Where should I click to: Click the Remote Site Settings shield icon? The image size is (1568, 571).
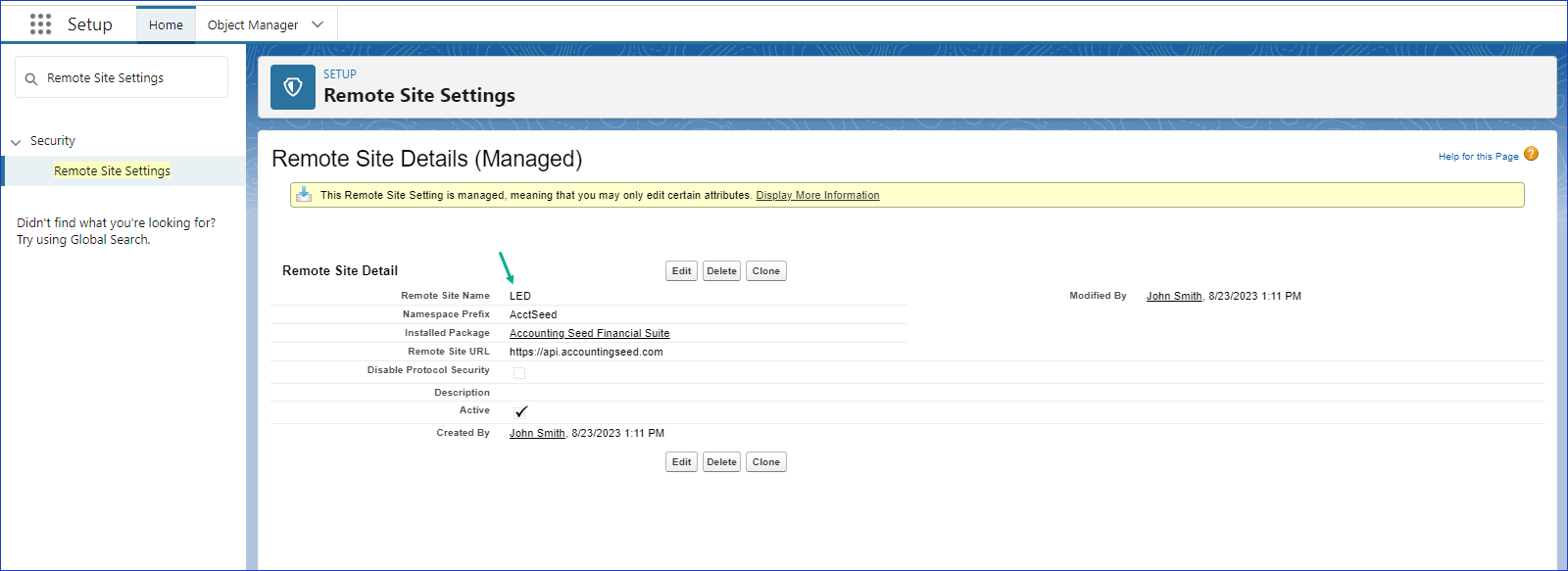click(292, 87)
